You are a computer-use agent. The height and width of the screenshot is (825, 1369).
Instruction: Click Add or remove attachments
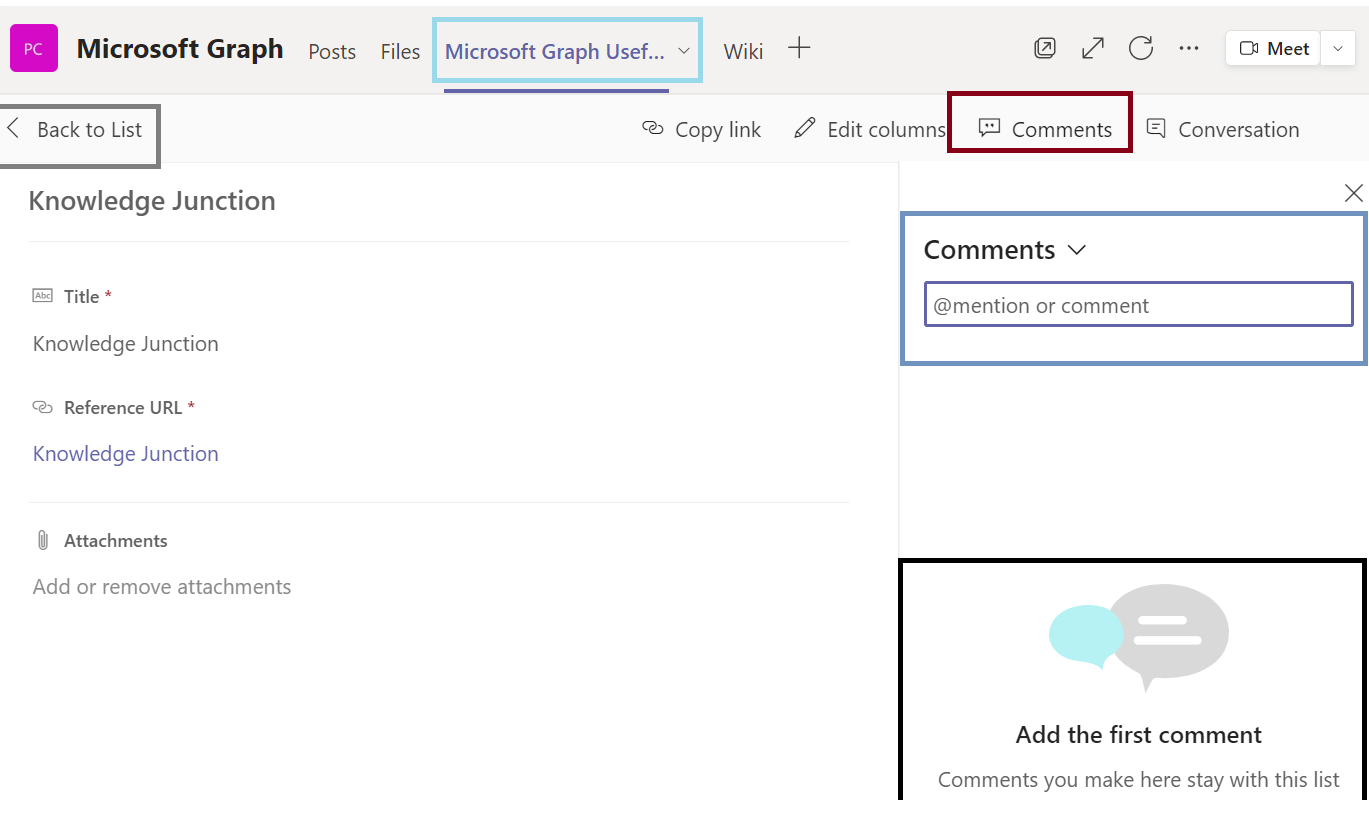(x=162, y=587)
